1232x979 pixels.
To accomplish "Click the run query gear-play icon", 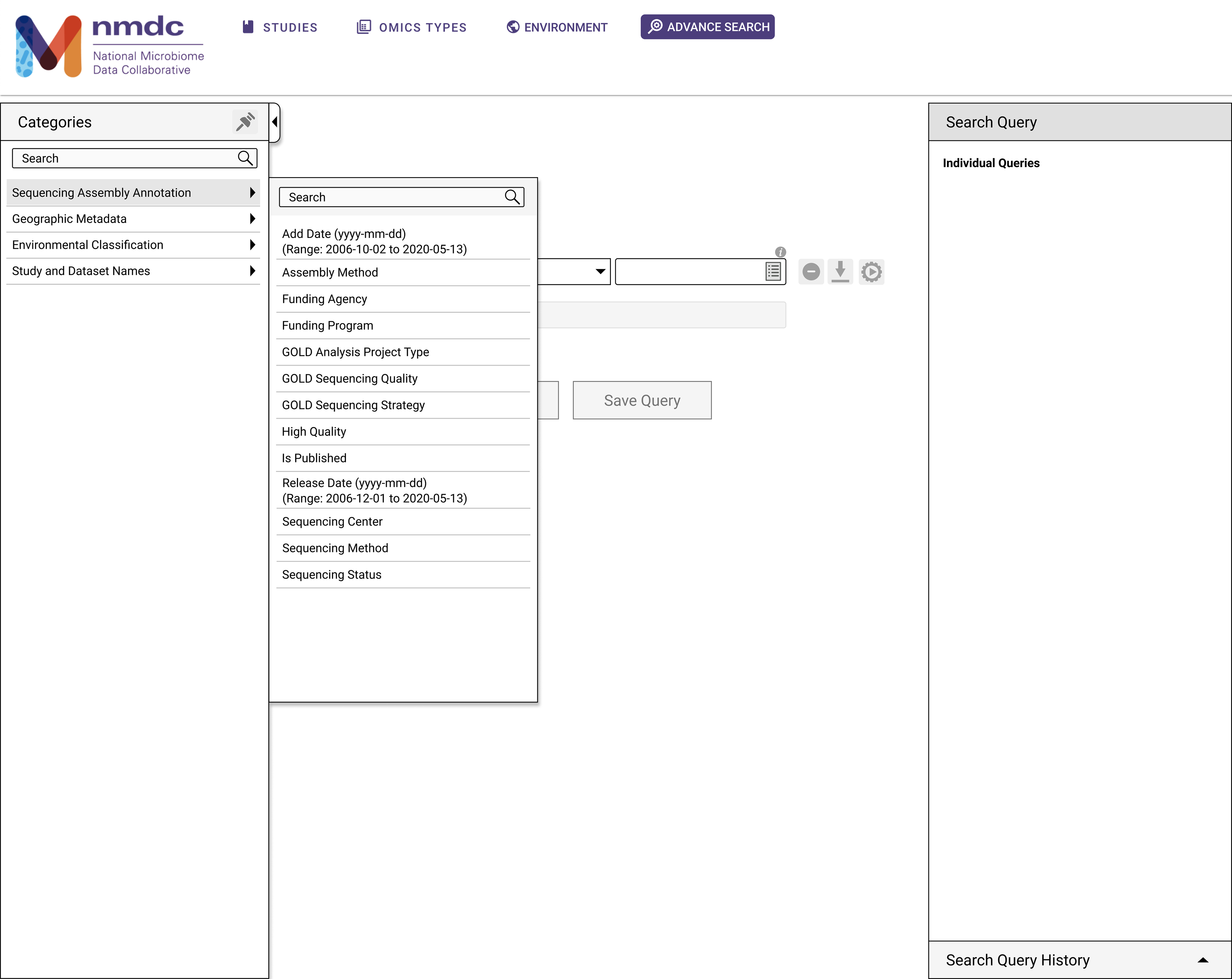I will [871, 271].
